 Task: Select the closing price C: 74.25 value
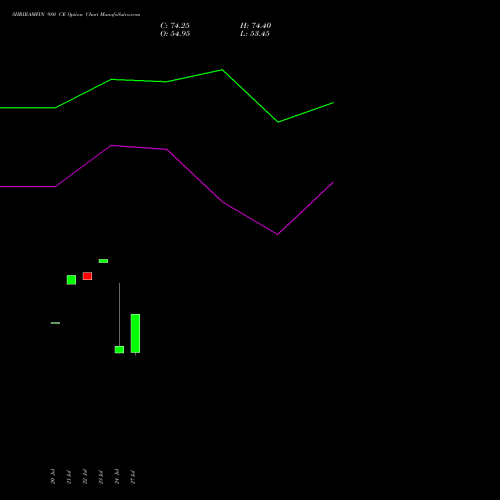[x=175, y=26]
